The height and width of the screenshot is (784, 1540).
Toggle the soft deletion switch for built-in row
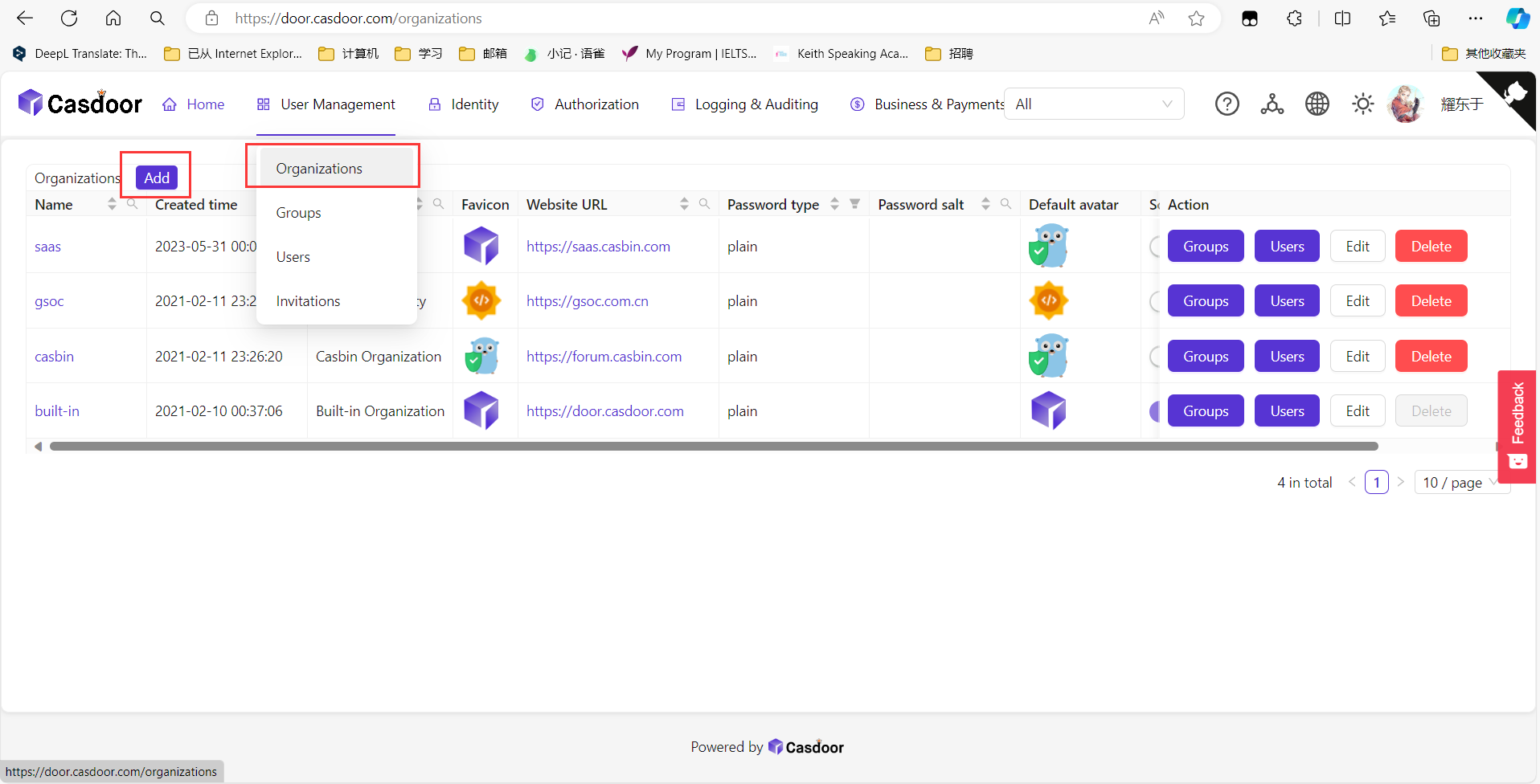pos(1155,411)
